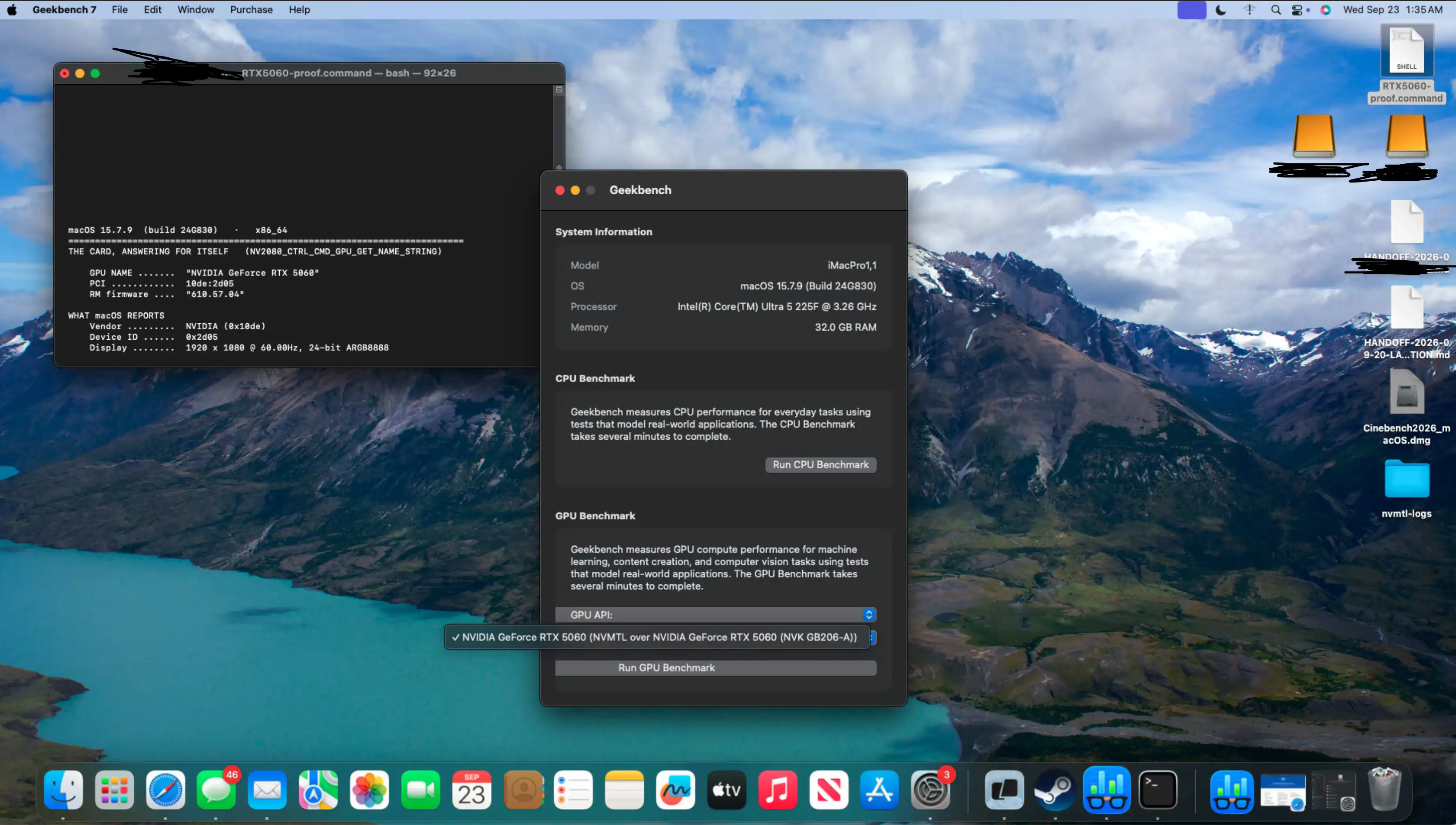Open the Geekbench 7 application menu

tap(64, 10)
